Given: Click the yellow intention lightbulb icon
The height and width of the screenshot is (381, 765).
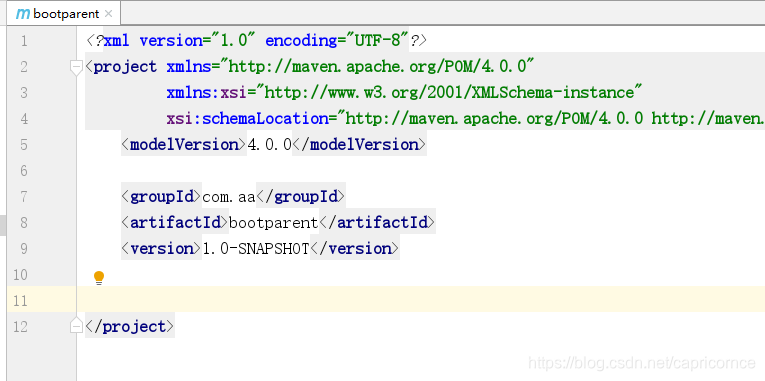Looking at the screenshot, I should [x=99, y=278].
